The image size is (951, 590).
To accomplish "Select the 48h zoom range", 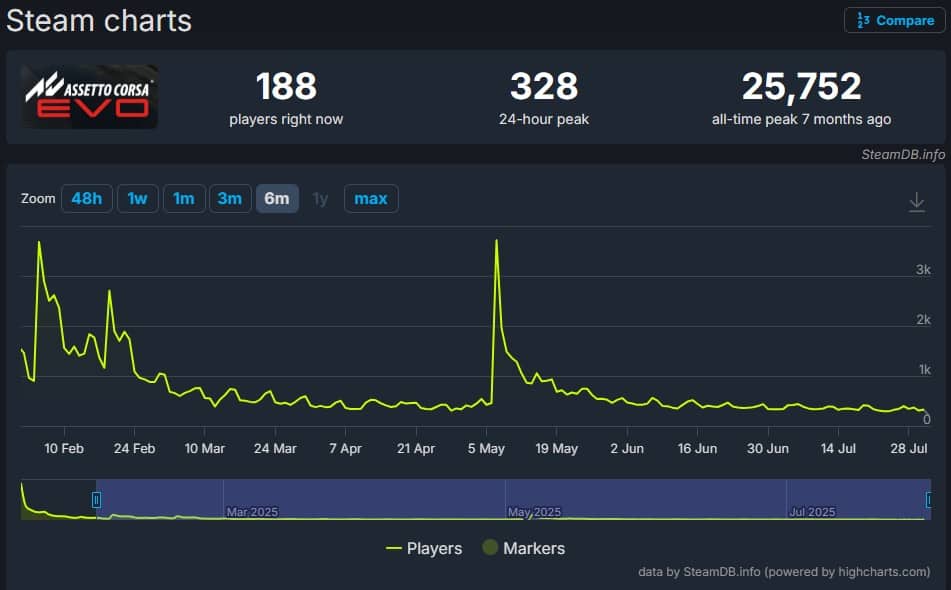I will tap(86, 198).
